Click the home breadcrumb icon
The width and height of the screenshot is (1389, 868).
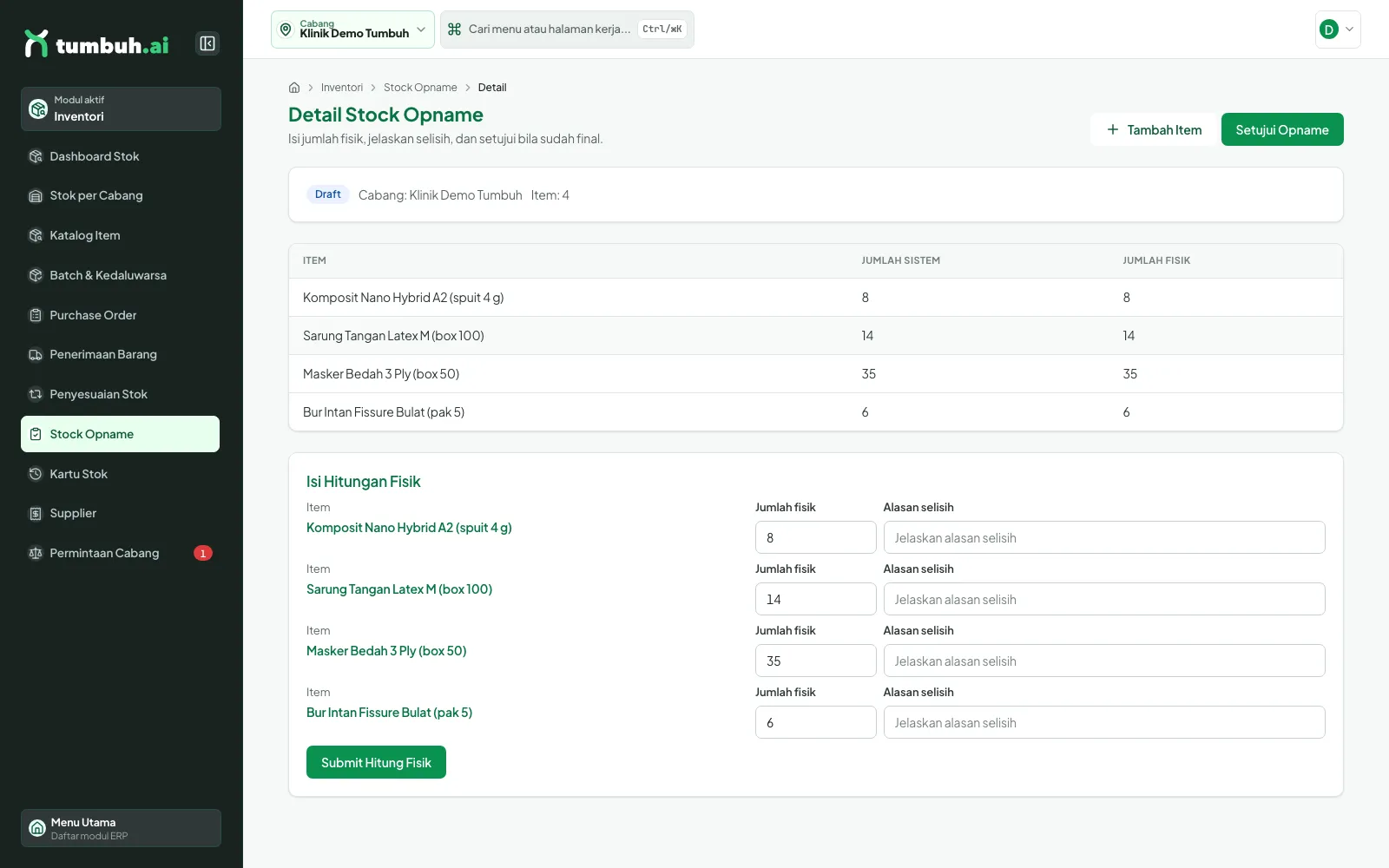click(x=294, y=88)
